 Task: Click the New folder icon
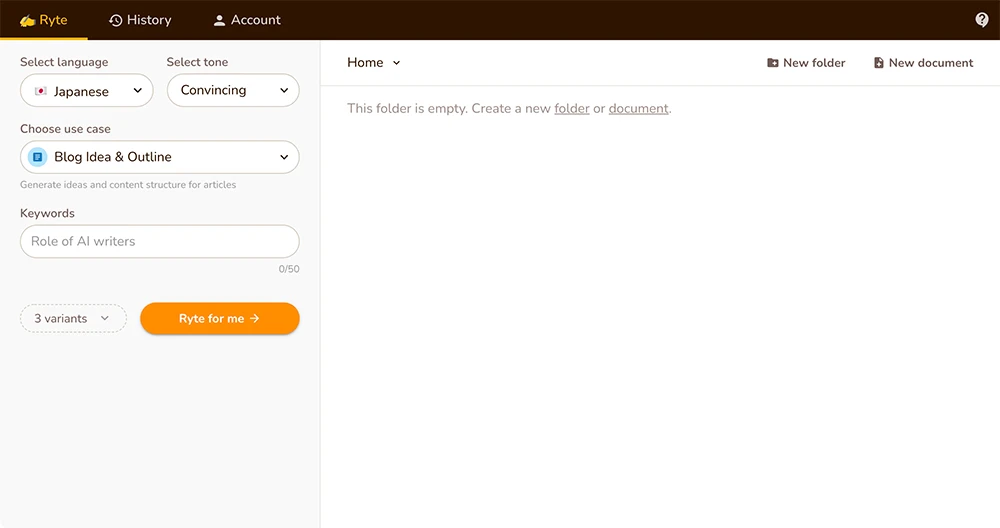tap(772, 63)
